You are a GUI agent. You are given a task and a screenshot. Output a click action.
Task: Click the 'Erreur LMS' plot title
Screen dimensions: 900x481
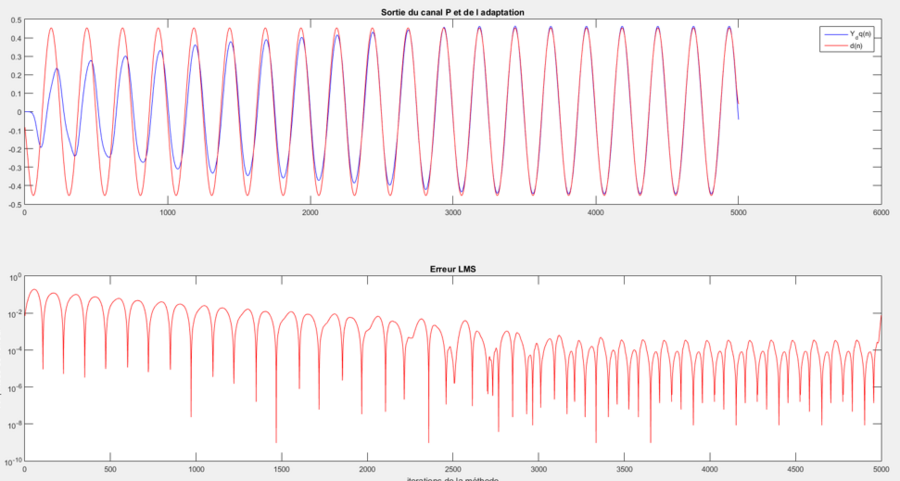(x=453, y=270)
